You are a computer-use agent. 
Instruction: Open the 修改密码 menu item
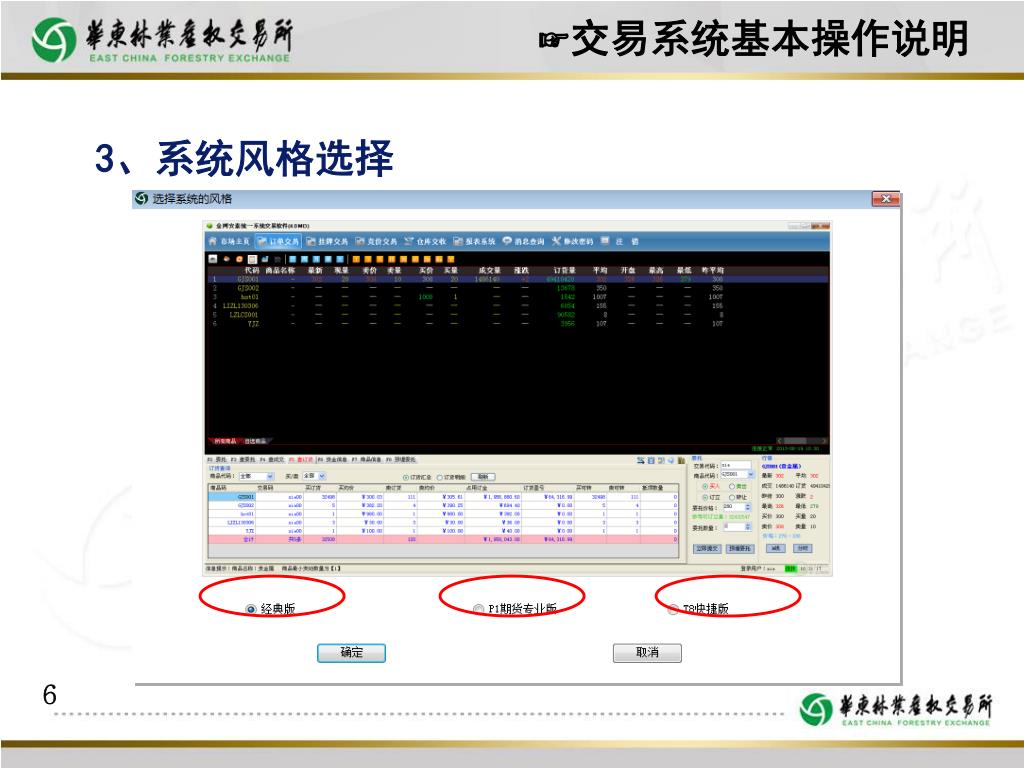pos(573,242)
